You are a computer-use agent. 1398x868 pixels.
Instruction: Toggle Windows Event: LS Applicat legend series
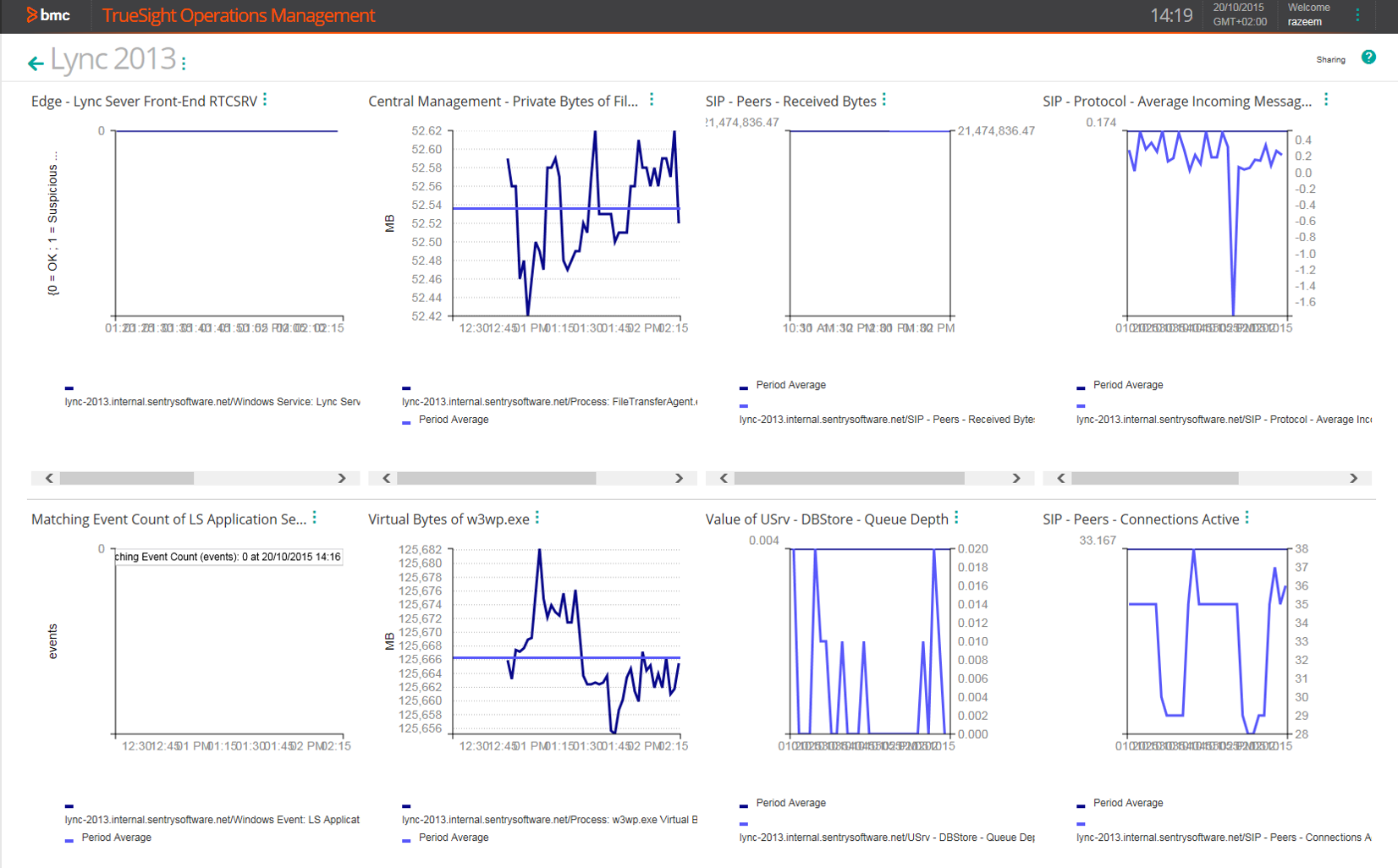(212, 820)
